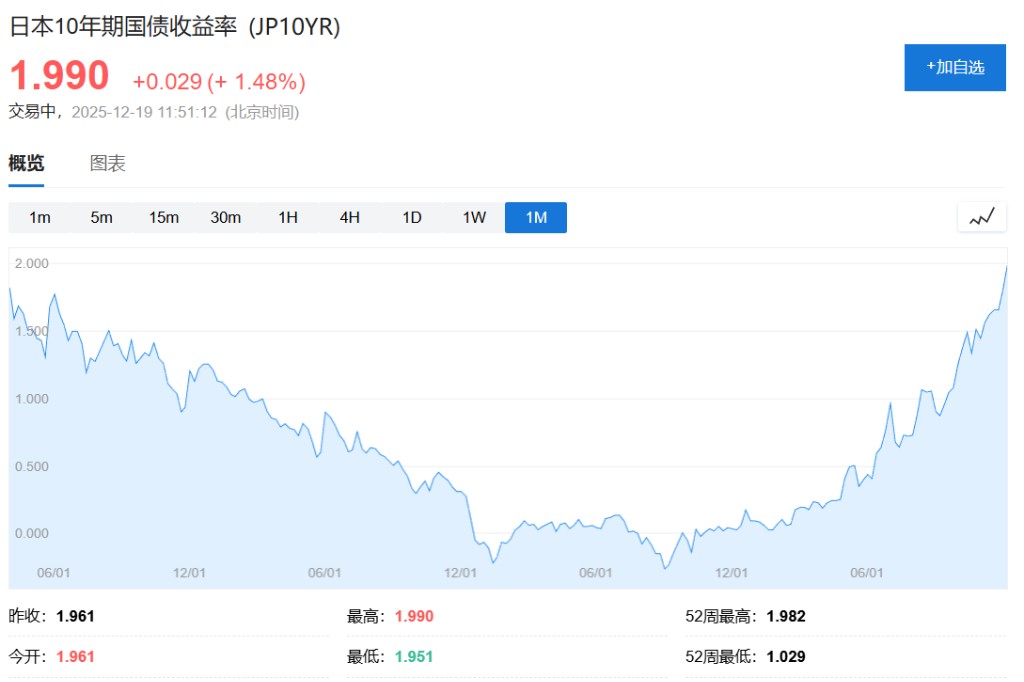Click the line chart type icon
The height and width of the screenshot is (682, 1024).
click(x=981, y=217)
